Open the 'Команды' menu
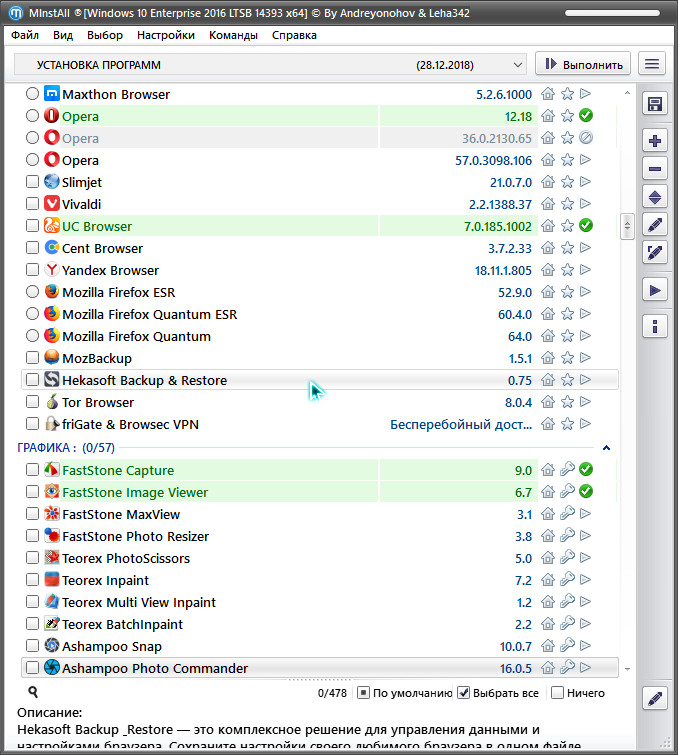678x755 pixels. tap(233, 35)
